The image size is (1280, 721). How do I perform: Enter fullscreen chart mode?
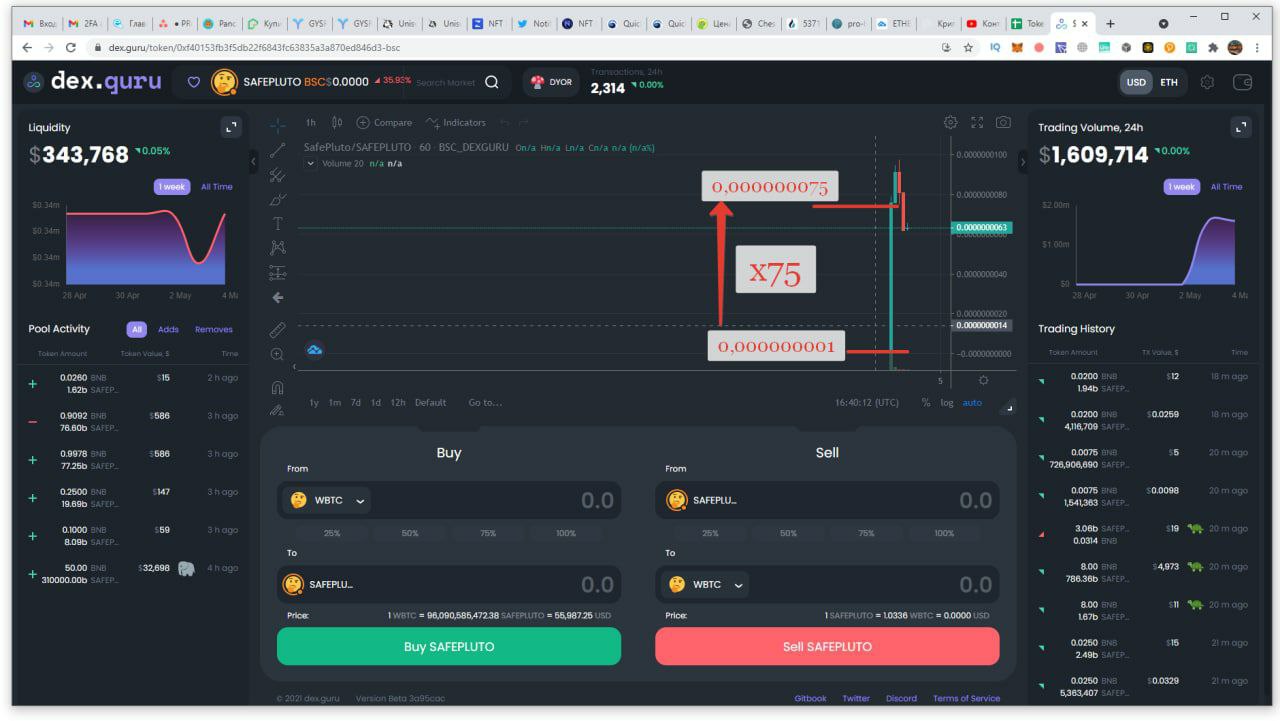click(977, 122)
